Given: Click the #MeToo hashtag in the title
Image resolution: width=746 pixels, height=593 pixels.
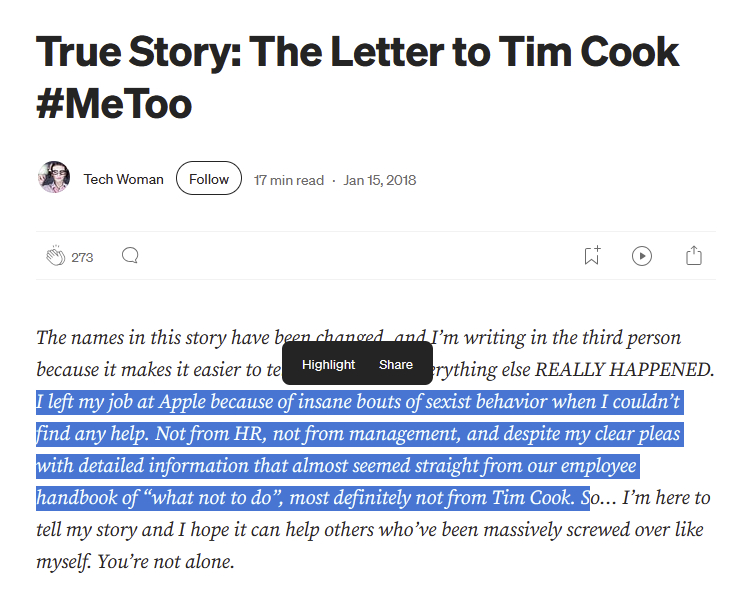Looking at the screenshot, I should pos(114,104).
